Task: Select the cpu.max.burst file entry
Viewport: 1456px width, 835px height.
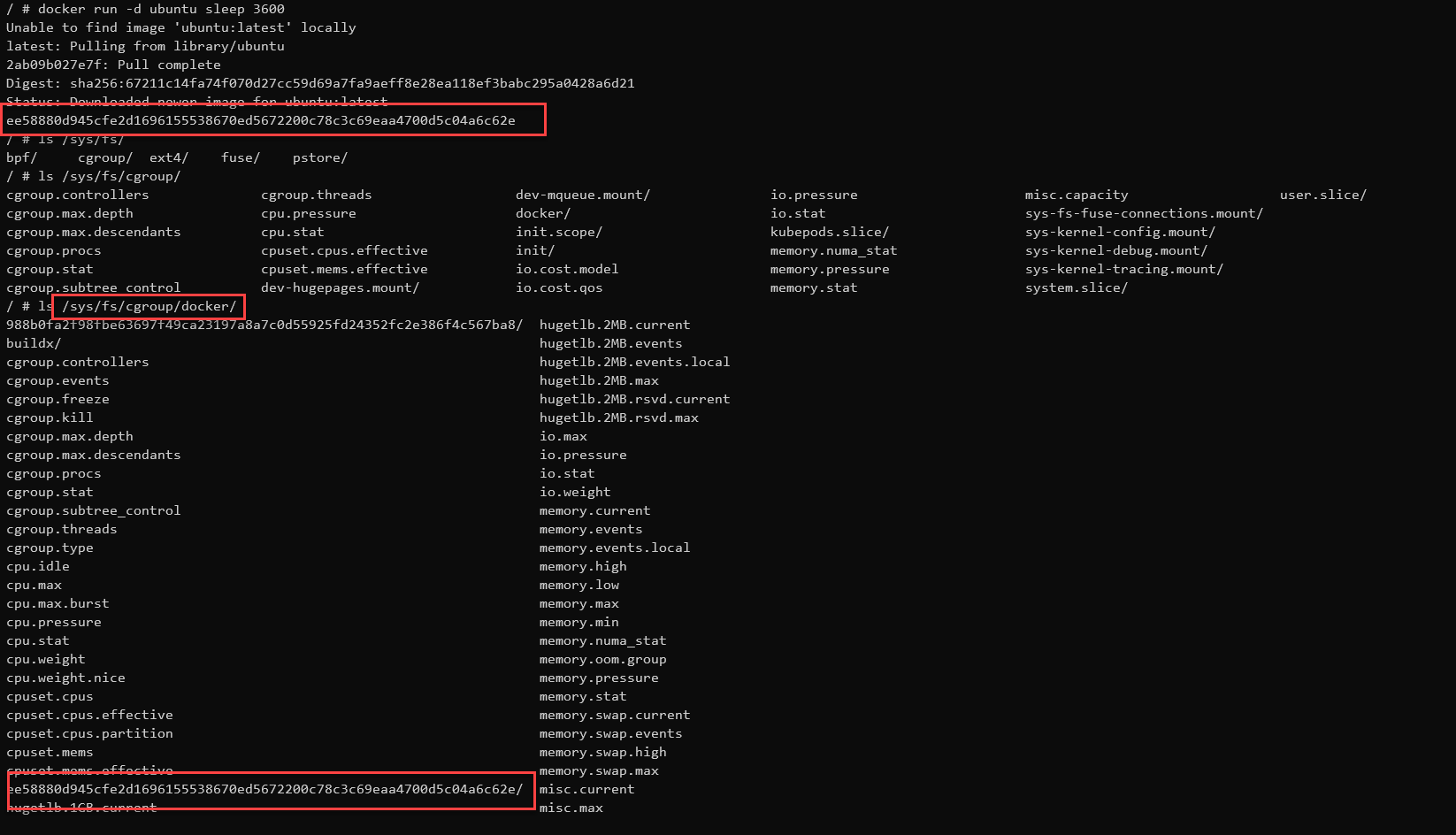Action: pyautogui.click(x=57, y=603)
